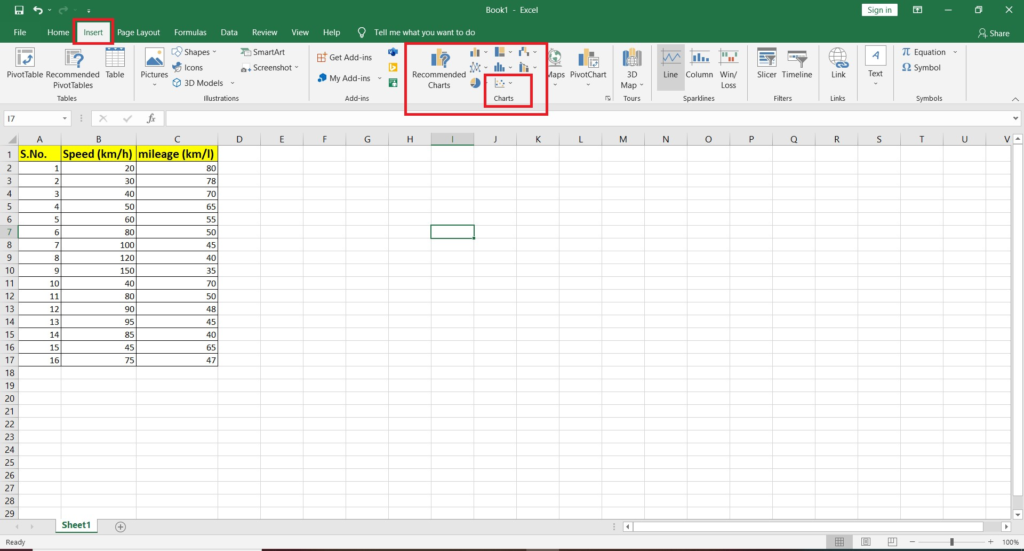Screen dimensions: 1024x551
Task: Click the Tell me what you want to do box
Action: click(424, 32)
